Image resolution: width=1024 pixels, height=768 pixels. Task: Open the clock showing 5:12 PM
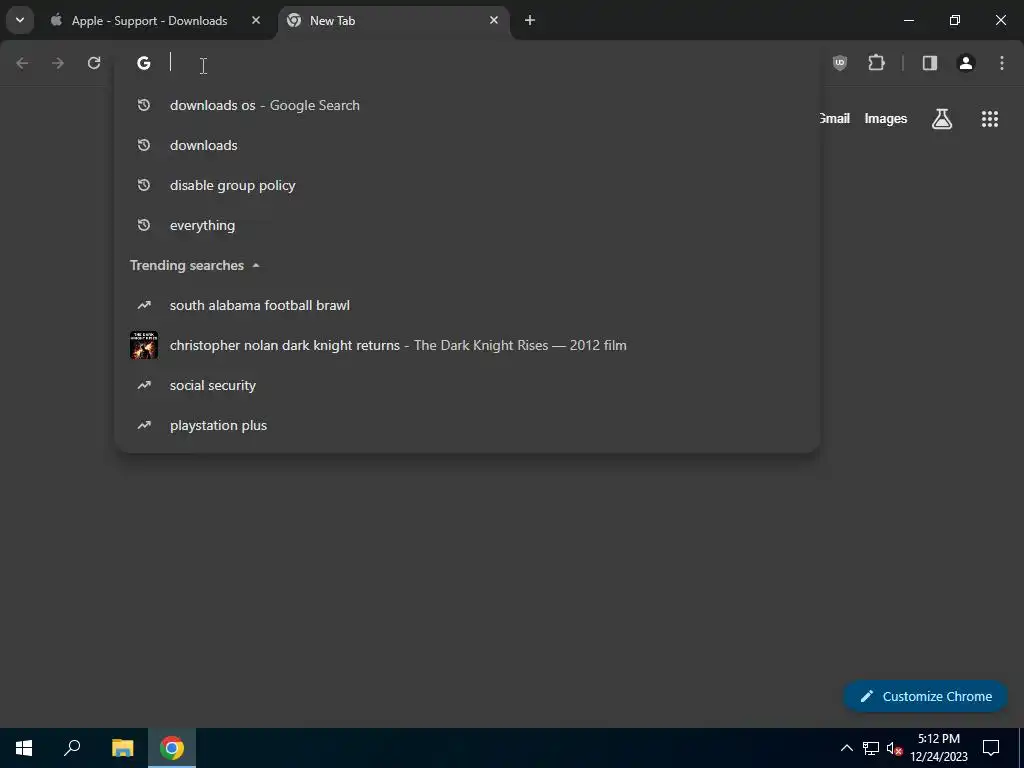point(939,748)
